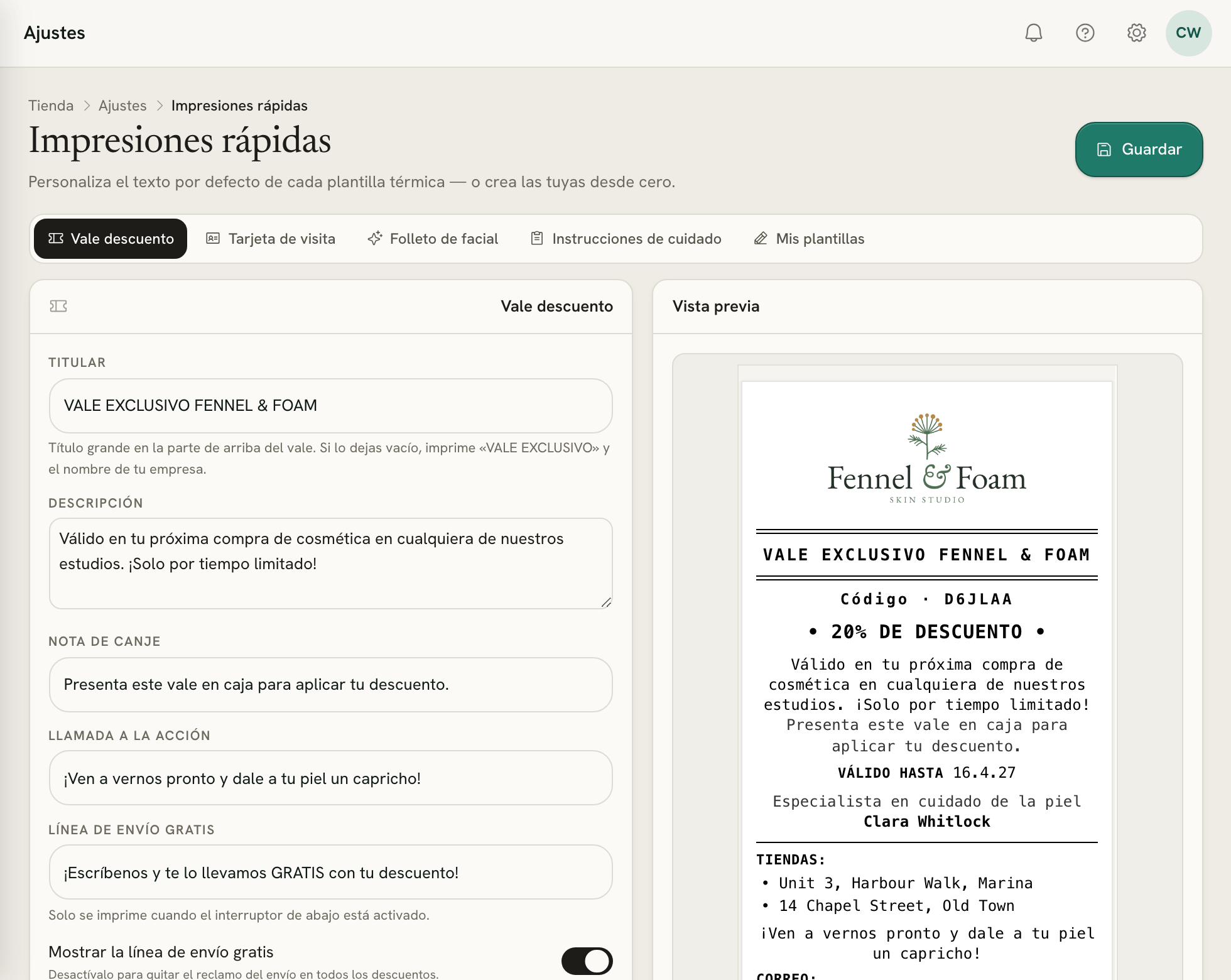Click '14 Chapel Street, Old Town' store line
Image resolution: width=1231 pixels, height=980 pixels.
point(897,906)
